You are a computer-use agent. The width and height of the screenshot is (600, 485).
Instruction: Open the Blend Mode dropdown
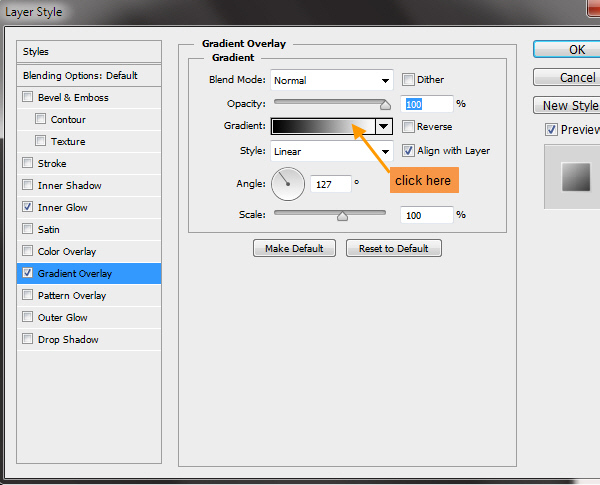[x=331, y=80]
